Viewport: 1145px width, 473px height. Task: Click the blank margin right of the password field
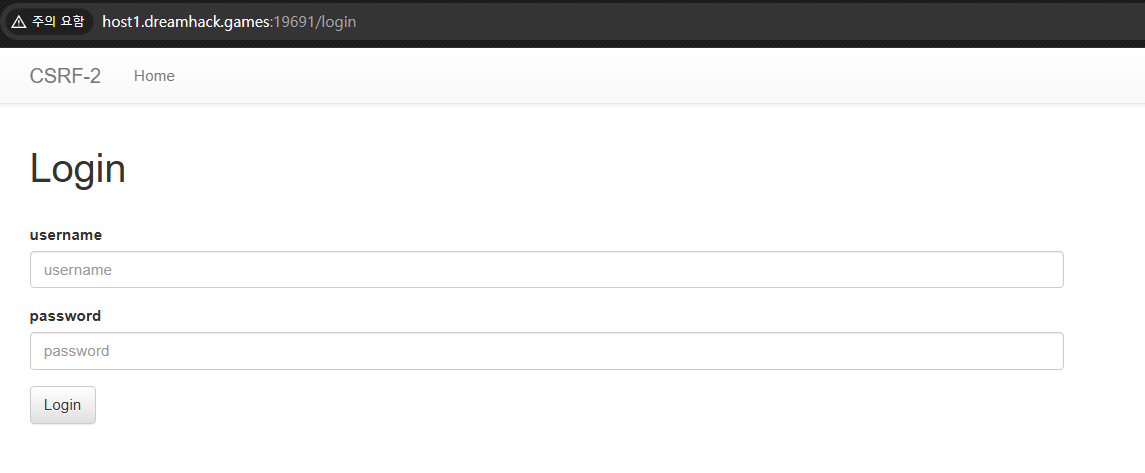tap(1103, 351)
